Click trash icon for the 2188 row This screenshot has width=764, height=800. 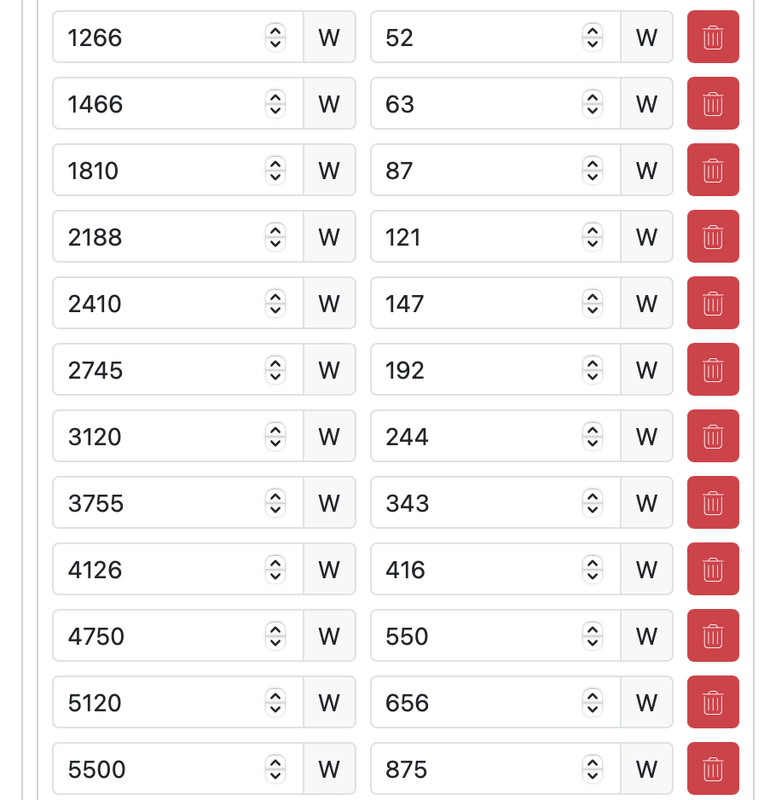[712, 236]
